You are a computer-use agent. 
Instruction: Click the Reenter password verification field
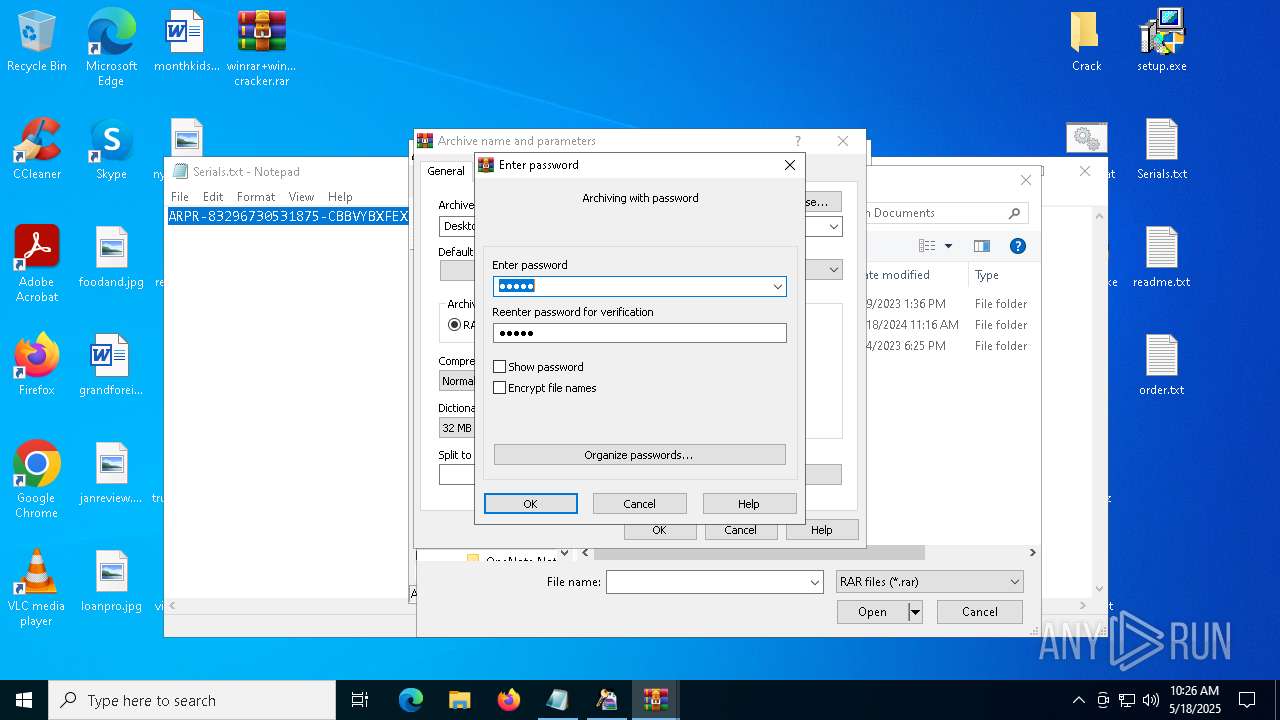tap(640, 333)
